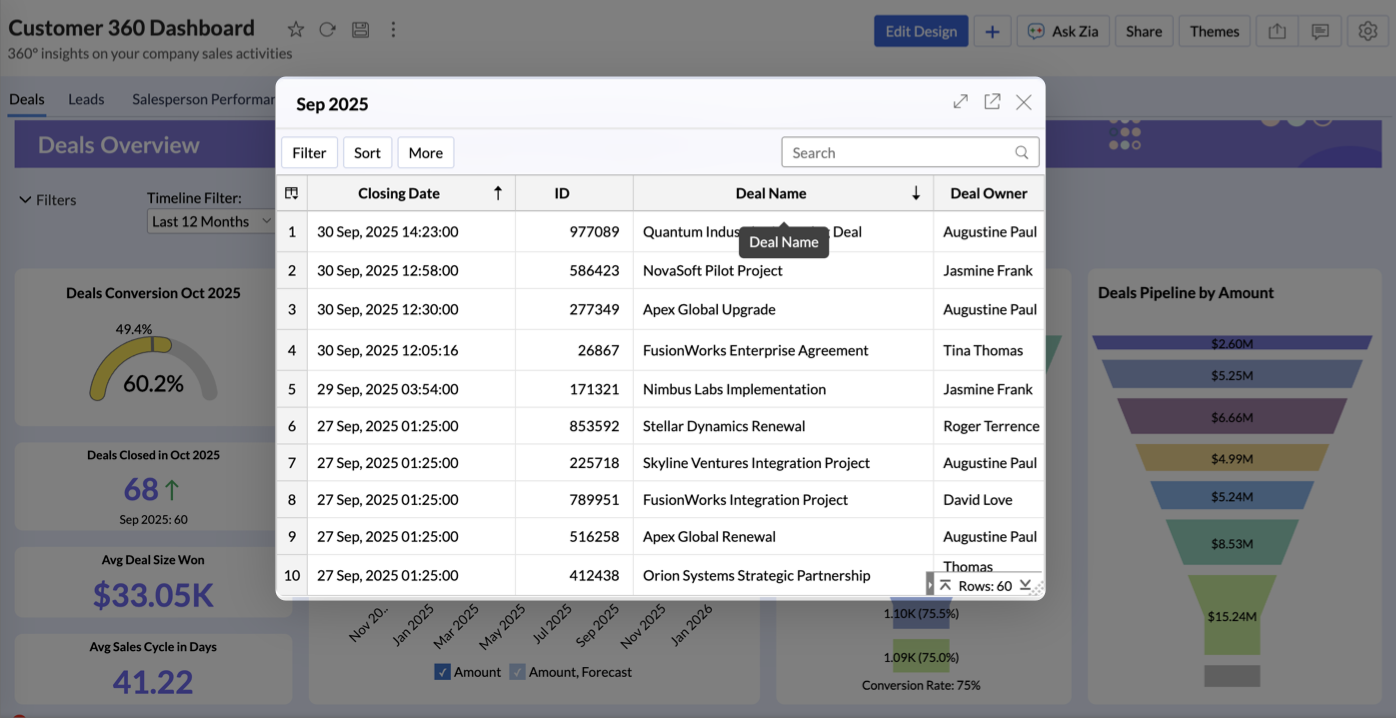Open the Timeline Filter dropdown

tap(211, 221)
